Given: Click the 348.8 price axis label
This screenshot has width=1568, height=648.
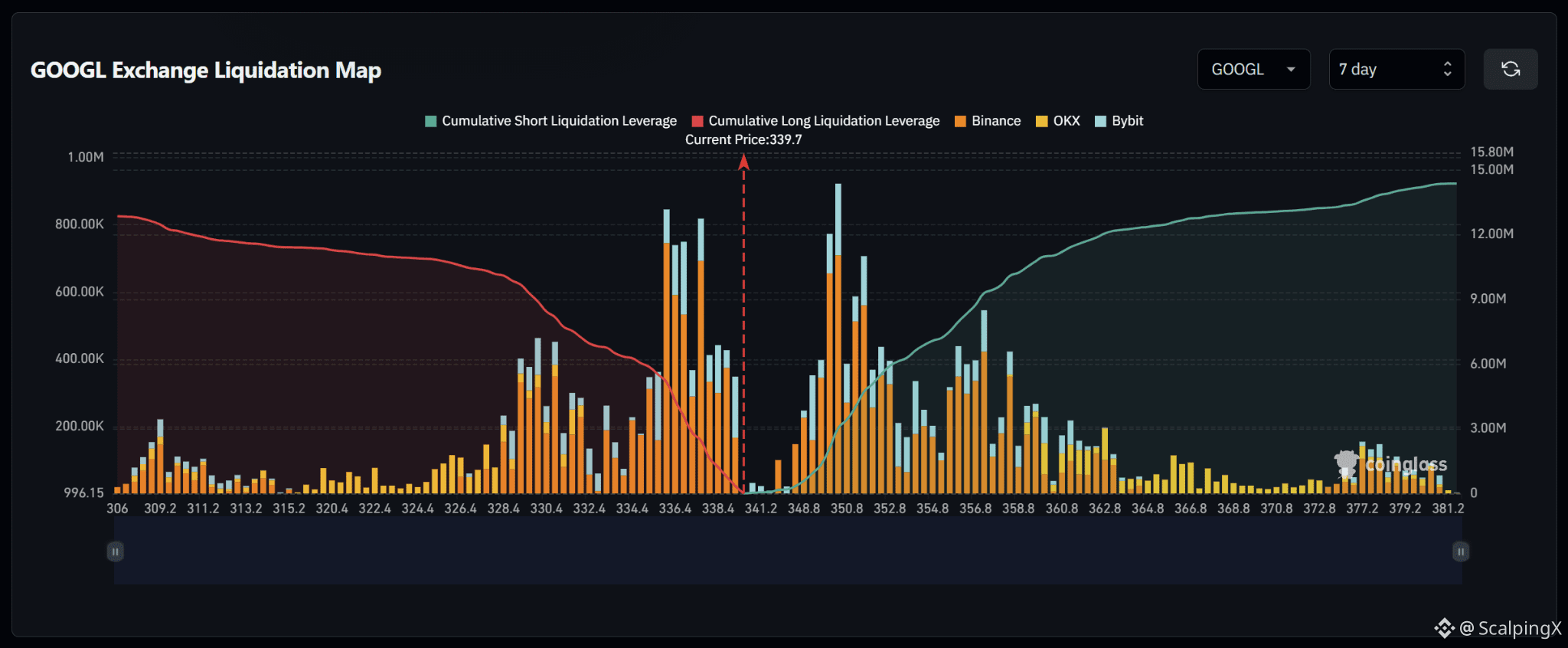Looking at the screenshot, I should [804, 509].
